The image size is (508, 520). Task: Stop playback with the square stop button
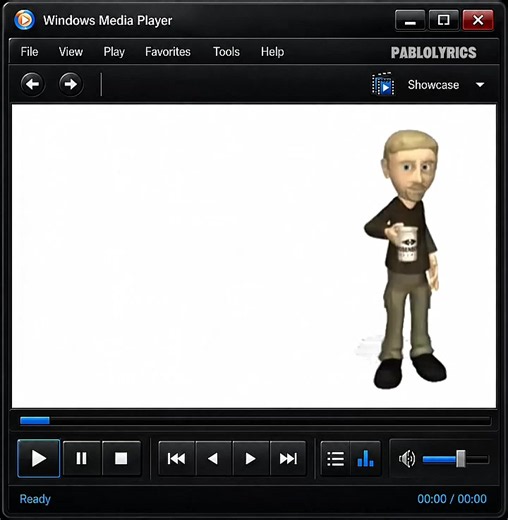121,458
